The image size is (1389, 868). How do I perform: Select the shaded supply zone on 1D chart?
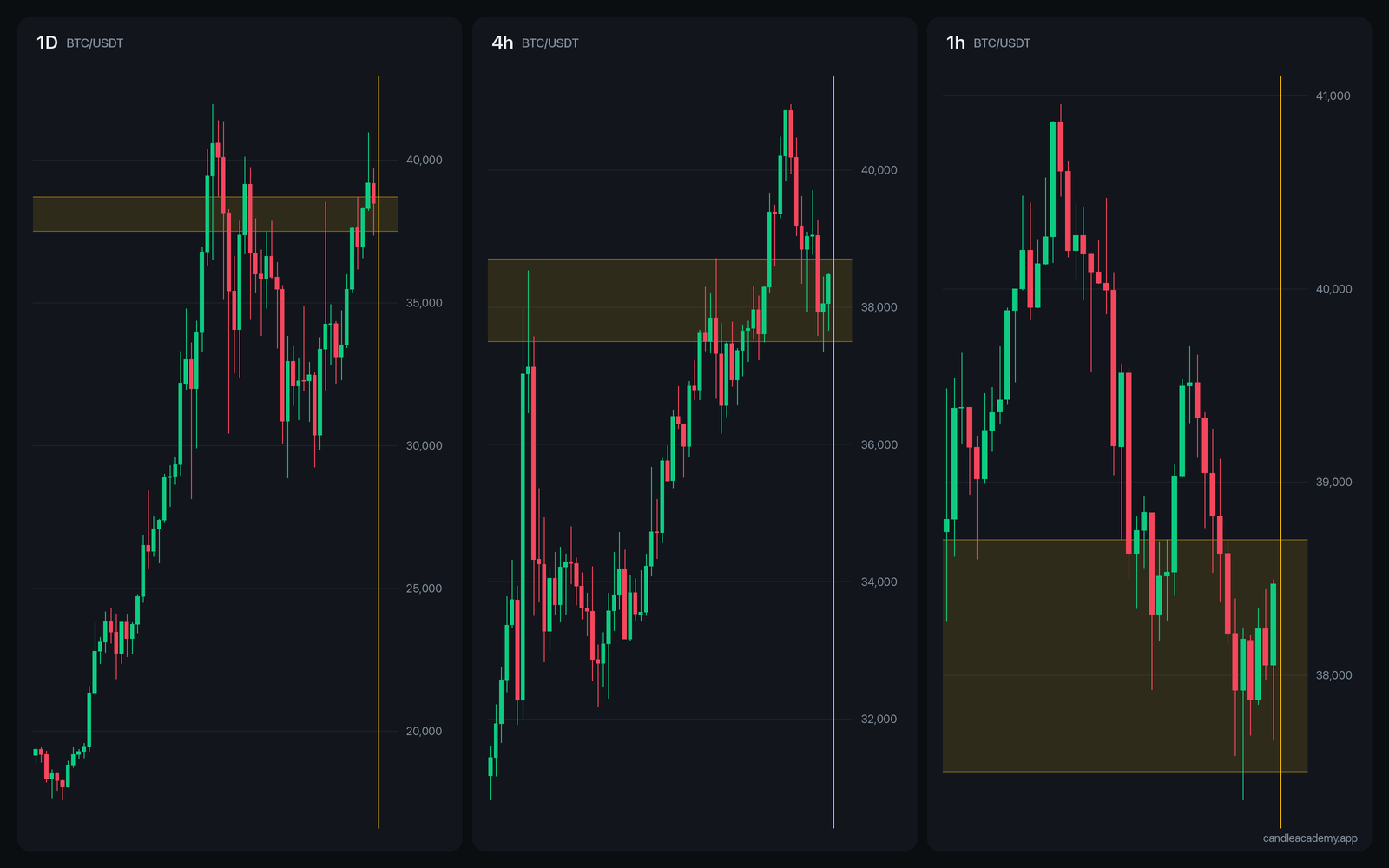click(215, 214)
